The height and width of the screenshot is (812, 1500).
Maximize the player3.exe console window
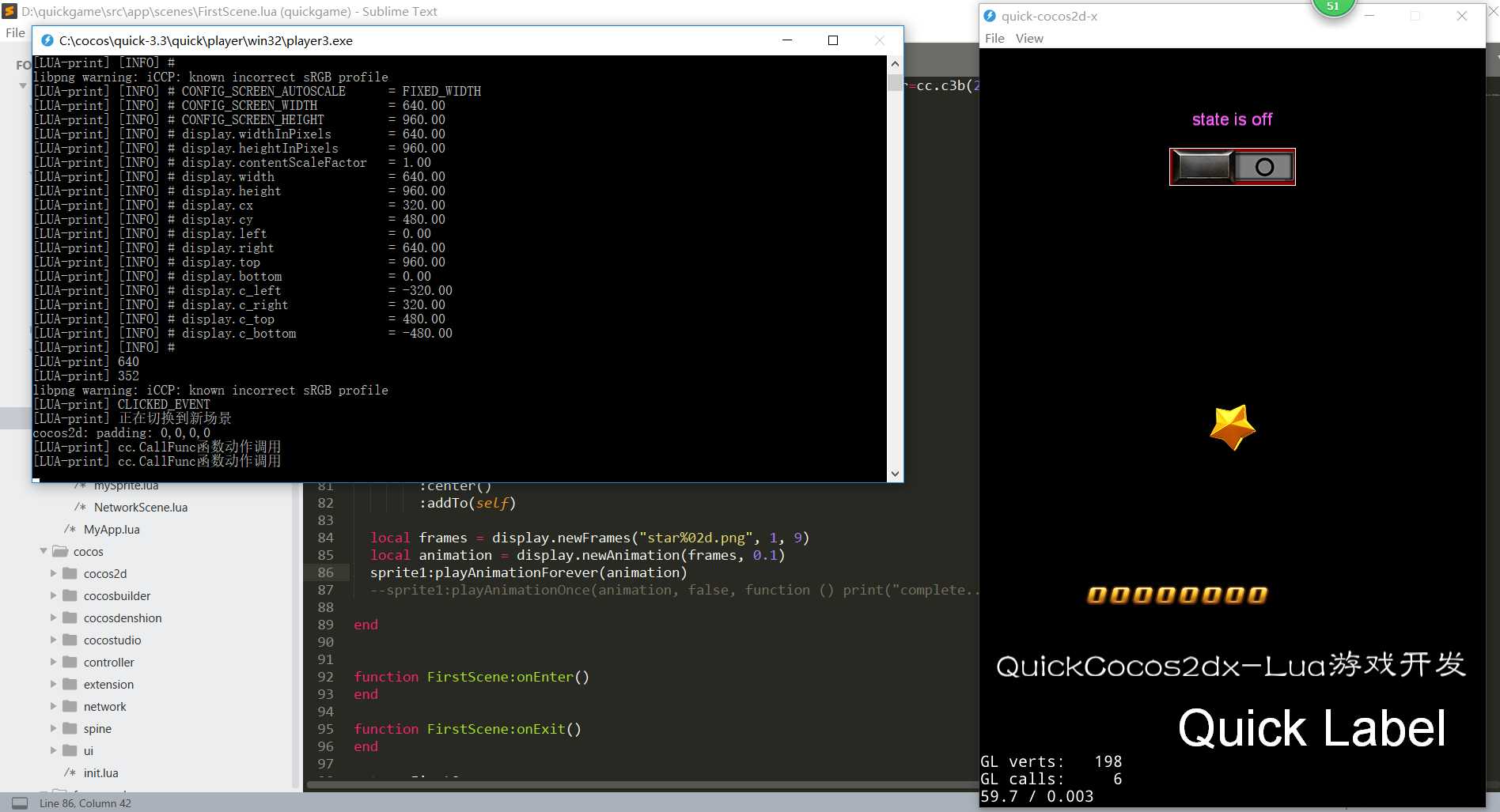tap(833, 40)
